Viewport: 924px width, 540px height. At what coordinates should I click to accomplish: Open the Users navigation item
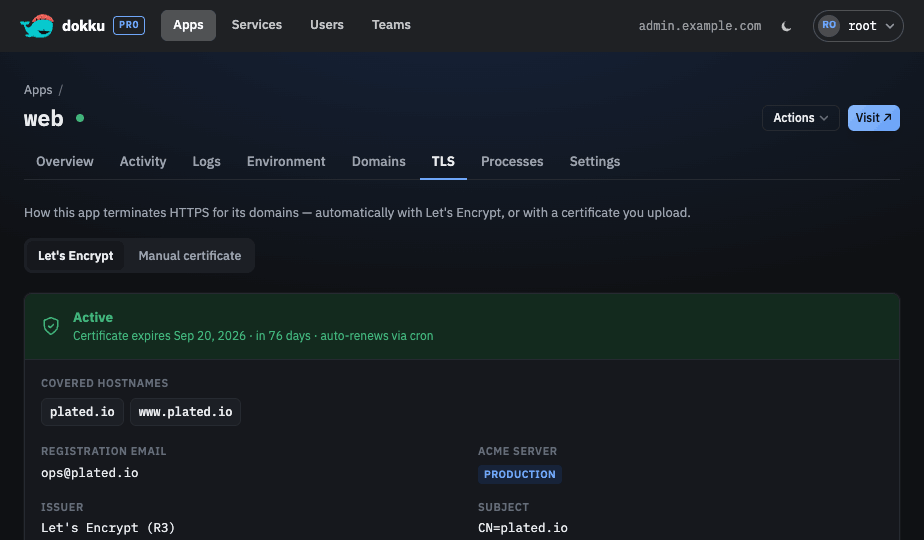coord(327,25)
